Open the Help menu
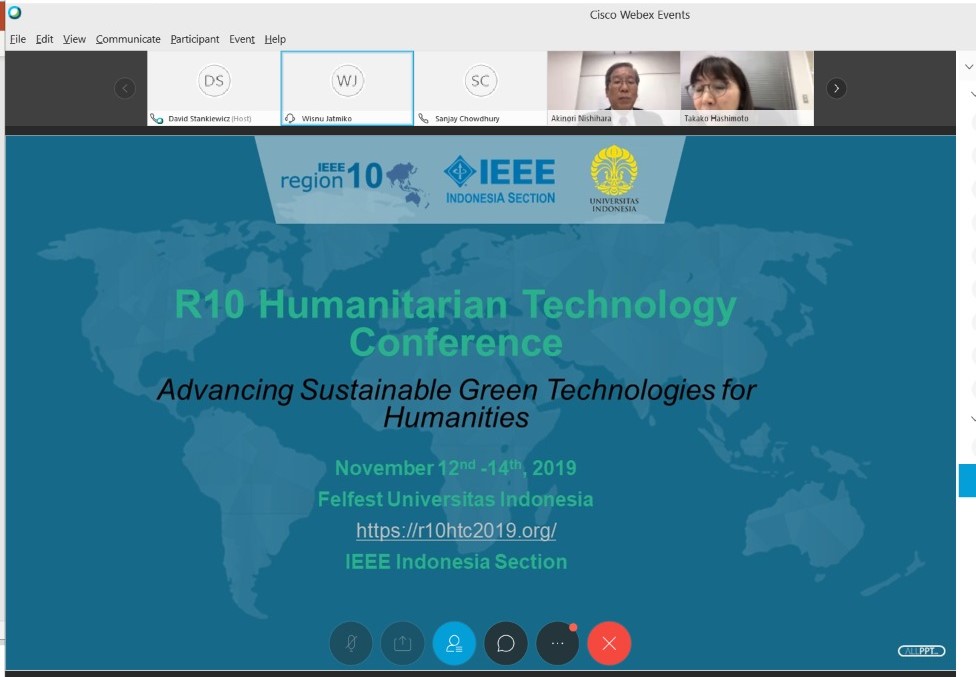 275,39
